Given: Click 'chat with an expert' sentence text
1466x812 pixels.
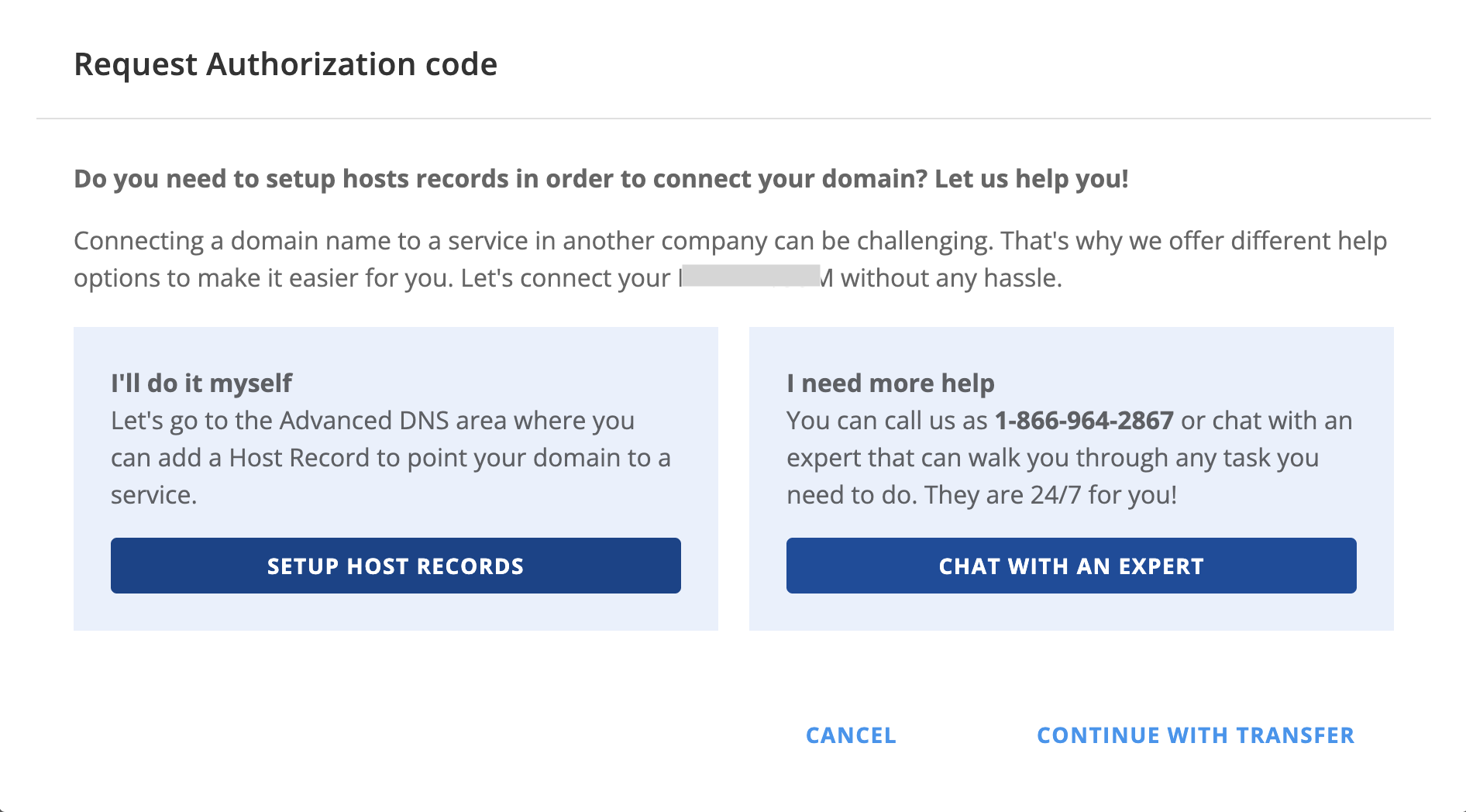Looking at the screenshot, I should [x=1268, y=421].
